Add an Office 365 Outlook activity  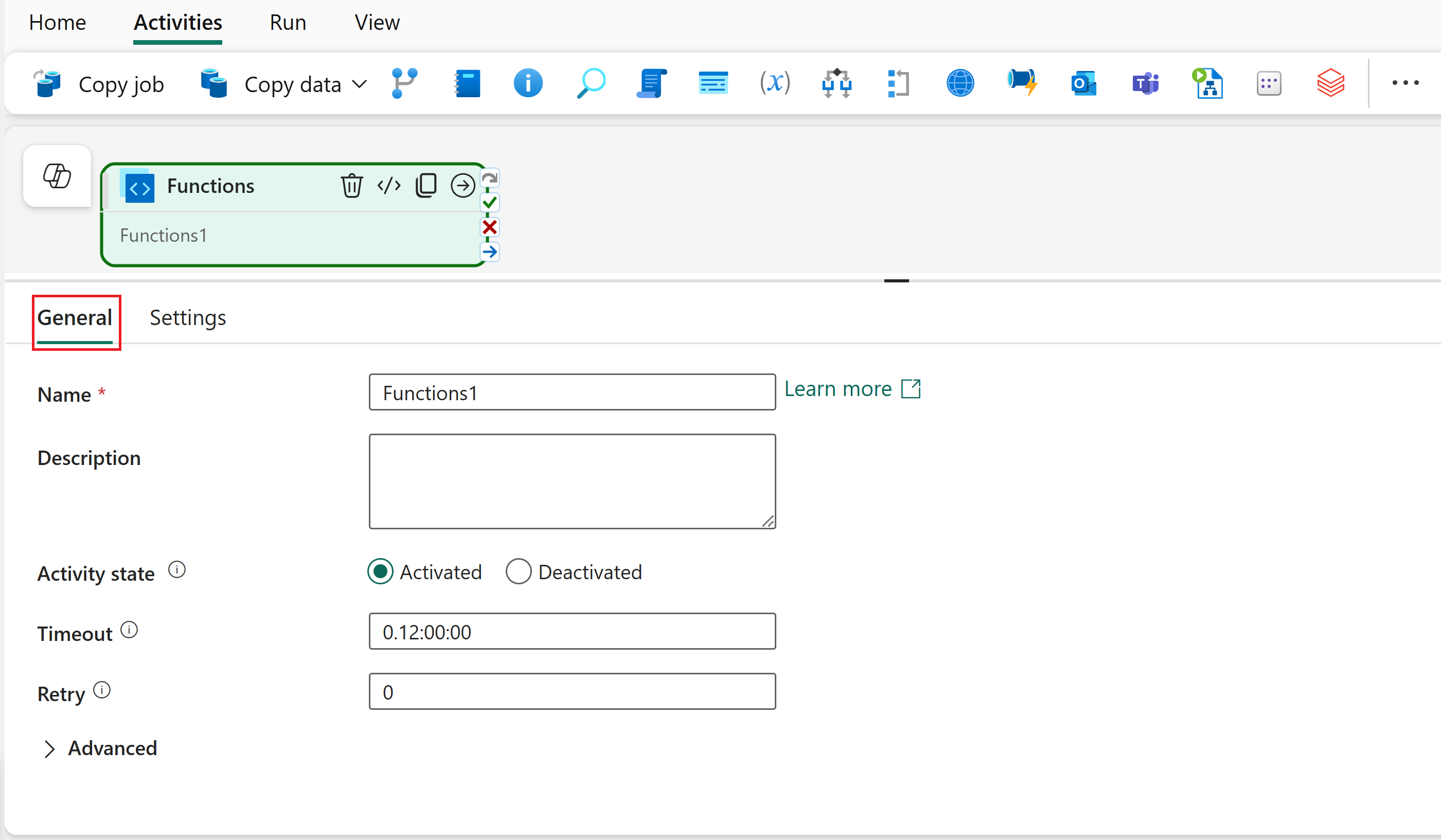click(1083, 84)
